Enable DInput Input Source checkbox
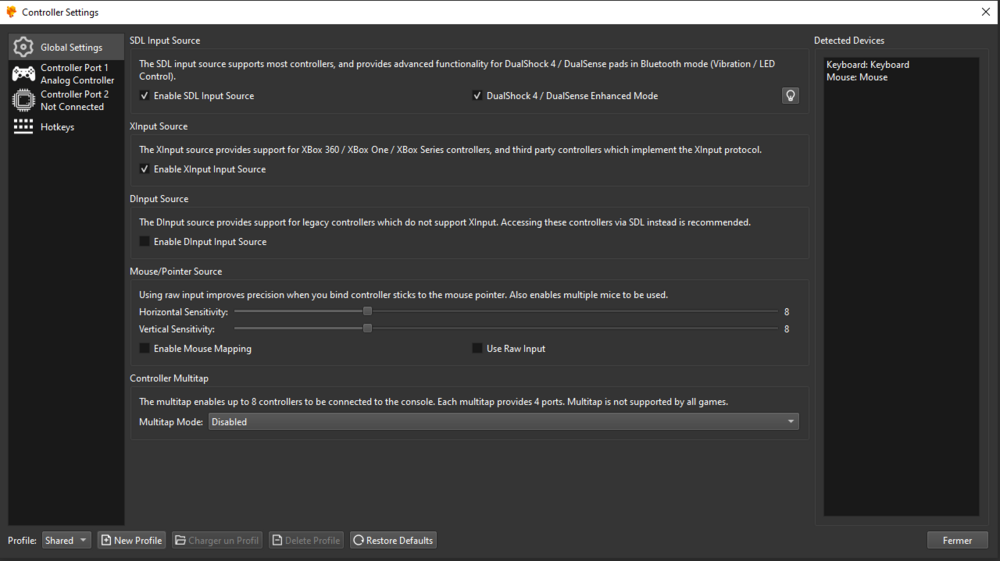This screenshot has width=1000, height=561. [x=145, y=242]
